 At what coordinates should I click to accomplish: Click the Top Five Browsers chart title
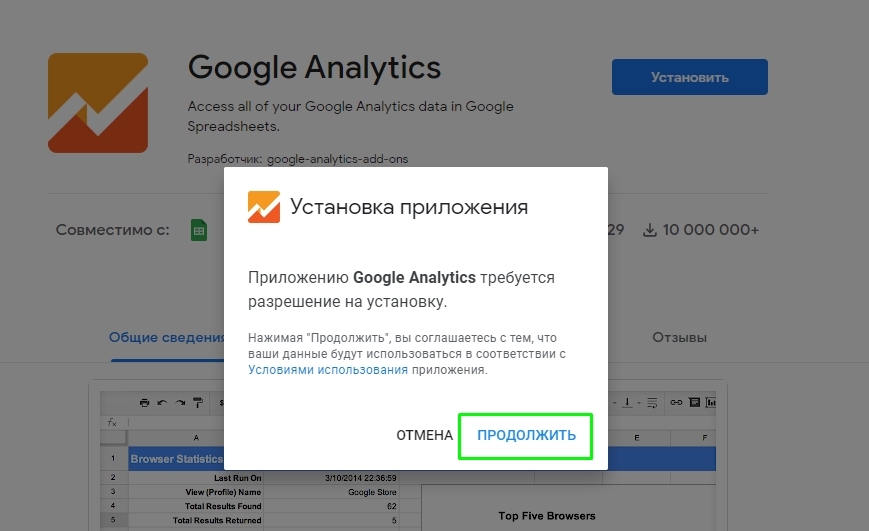[x=546, y=516]
